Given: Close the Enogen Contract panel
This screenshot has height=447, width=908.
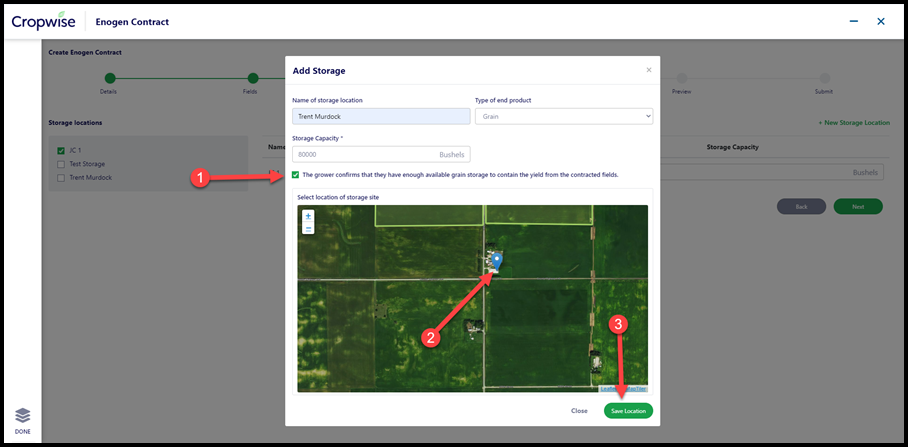Looking at the screenshot, I should 881,21.
